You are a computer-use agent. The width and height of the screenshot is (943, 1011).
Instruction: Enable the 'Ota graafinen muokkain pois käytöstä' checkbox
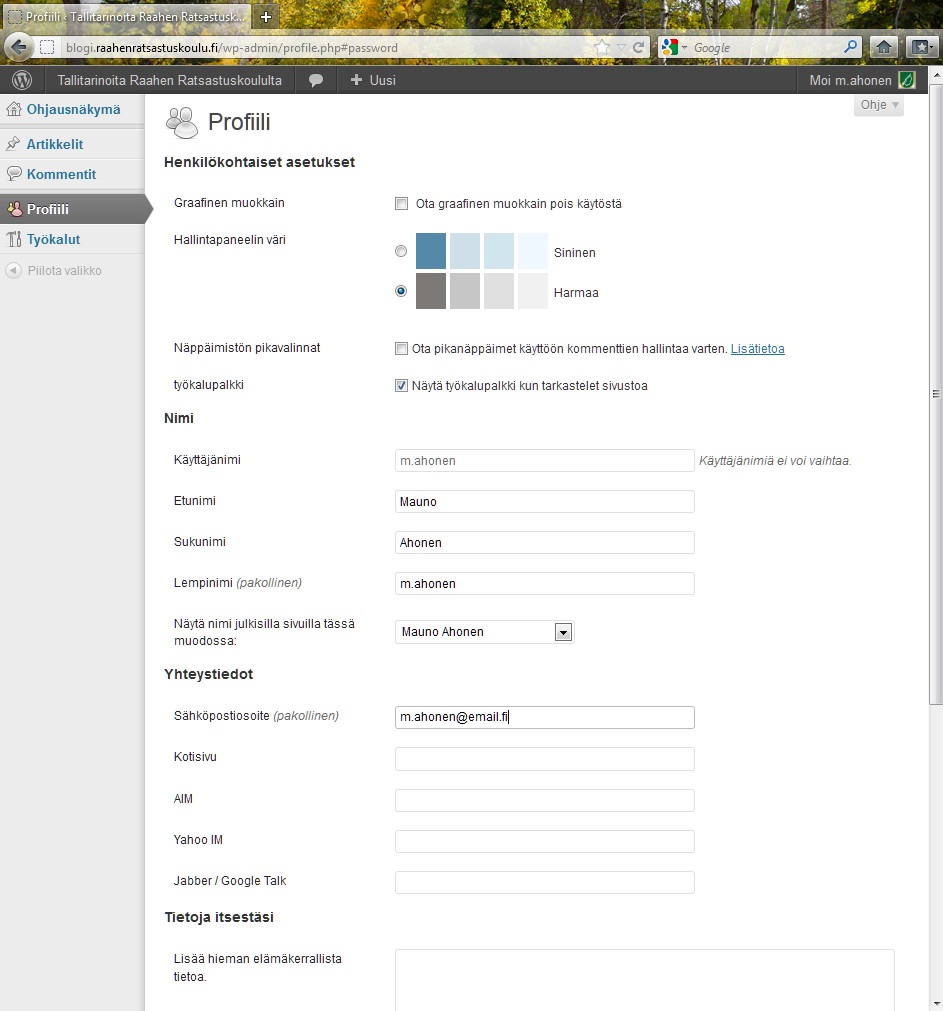[402, 204]
